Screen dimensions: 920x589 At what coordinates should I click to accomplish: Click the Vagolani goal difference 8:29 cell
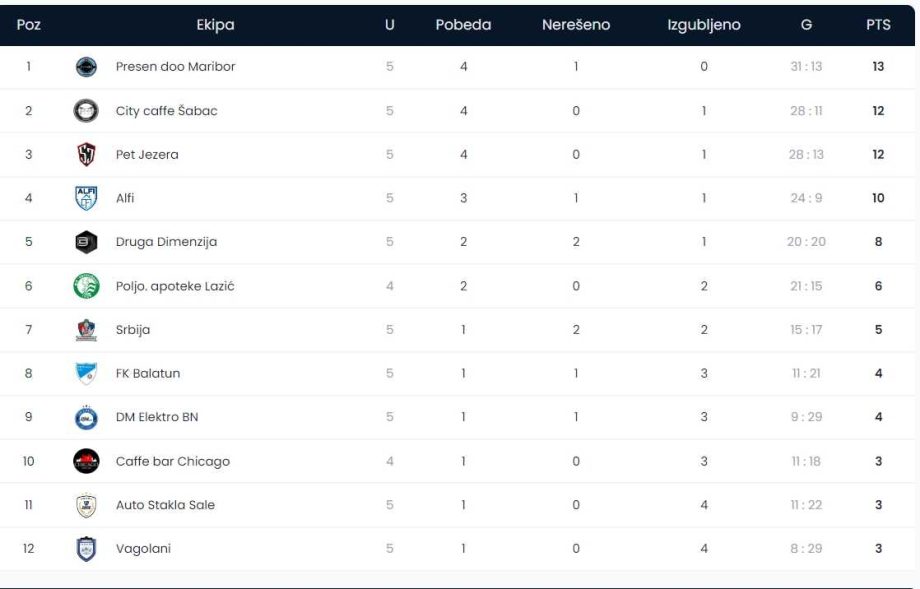coord(806,548)
